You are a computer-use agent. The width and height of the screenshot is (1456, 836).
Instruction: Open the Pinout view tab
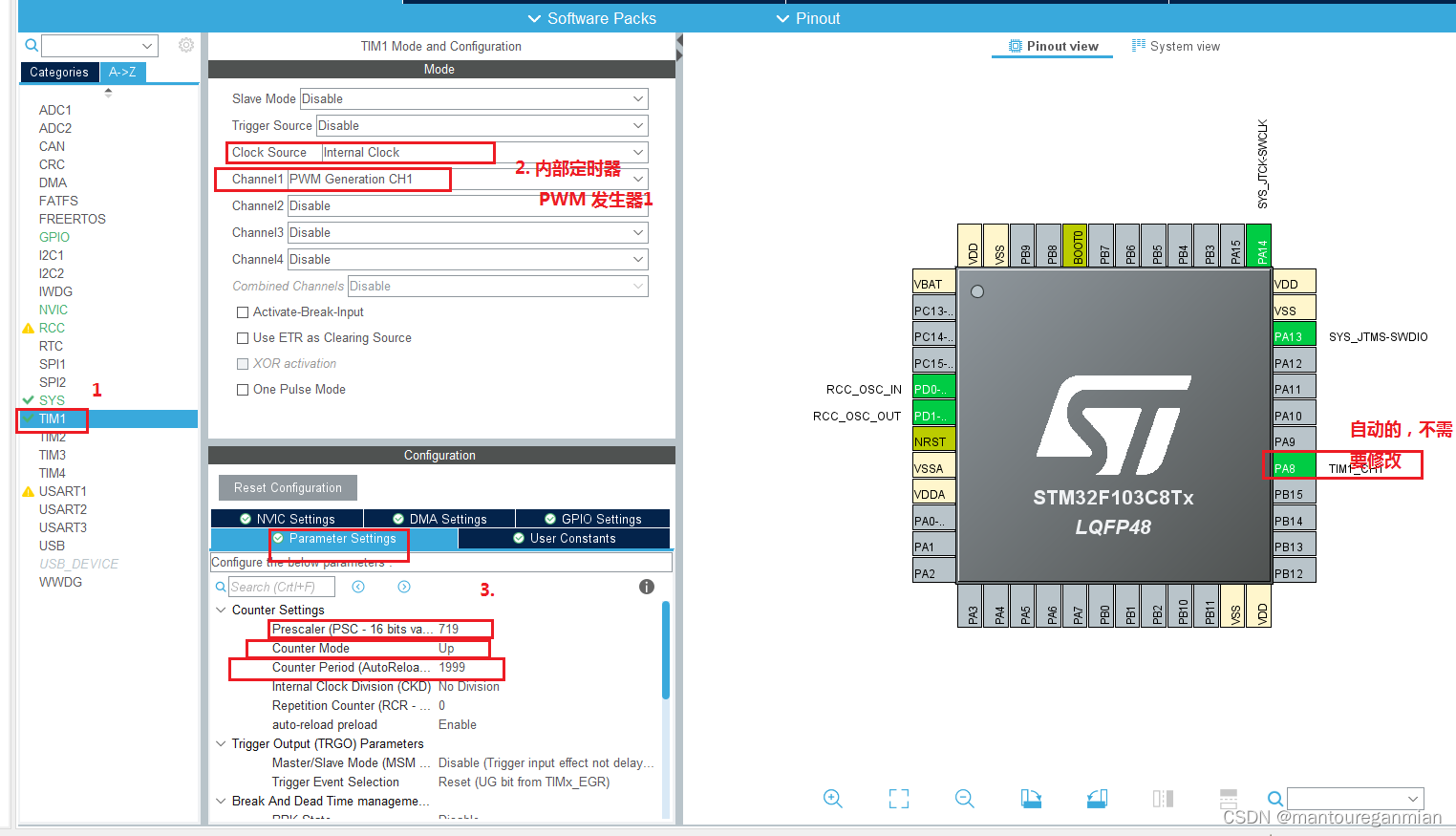click(x=1053, y=46)
